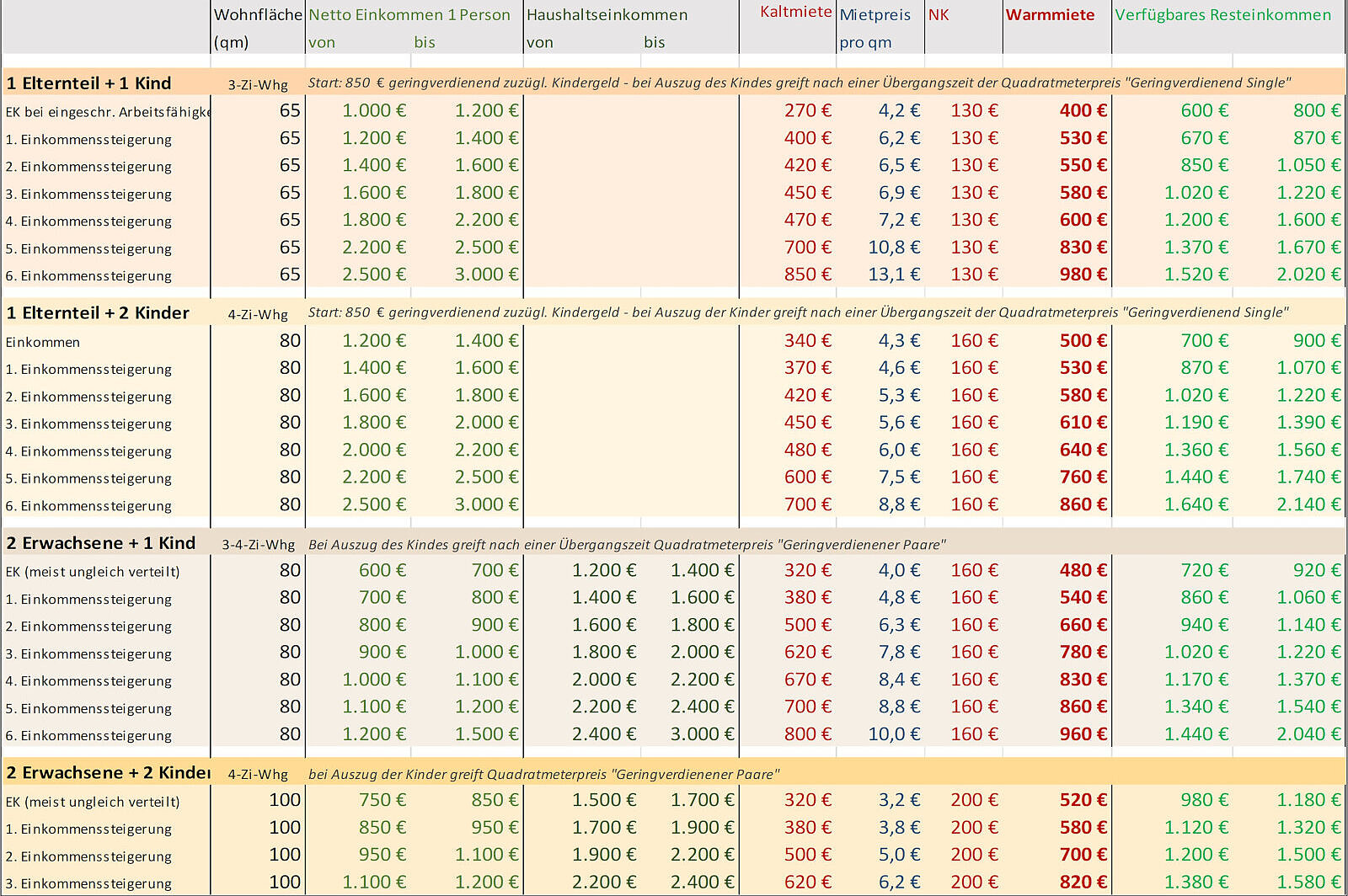Click the 'pro qm' subheader
Image resolution: width=1348 pixels, height=896 pixels.
(865, 42)
